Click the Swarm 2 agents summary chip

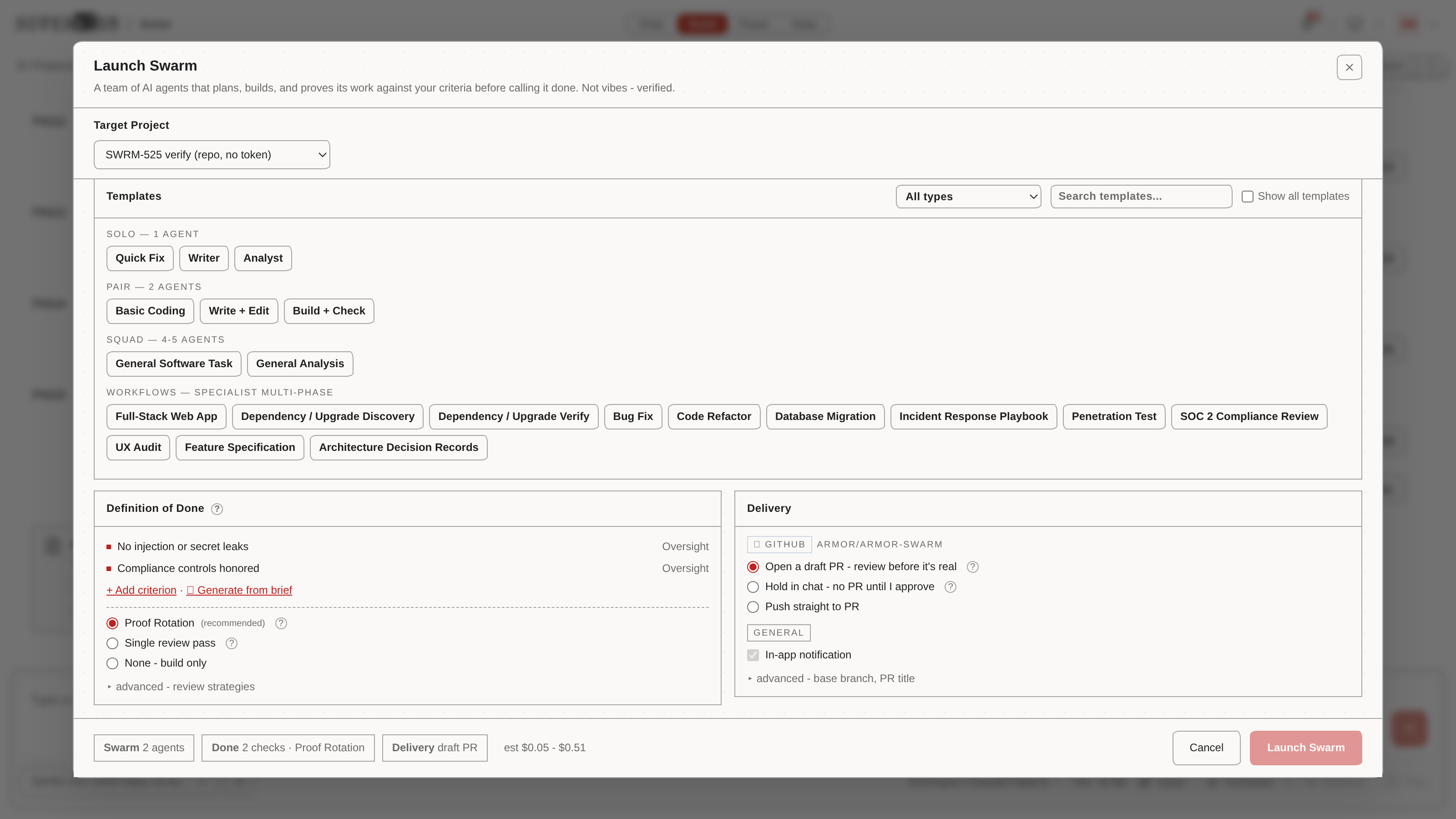pos(144,748)
